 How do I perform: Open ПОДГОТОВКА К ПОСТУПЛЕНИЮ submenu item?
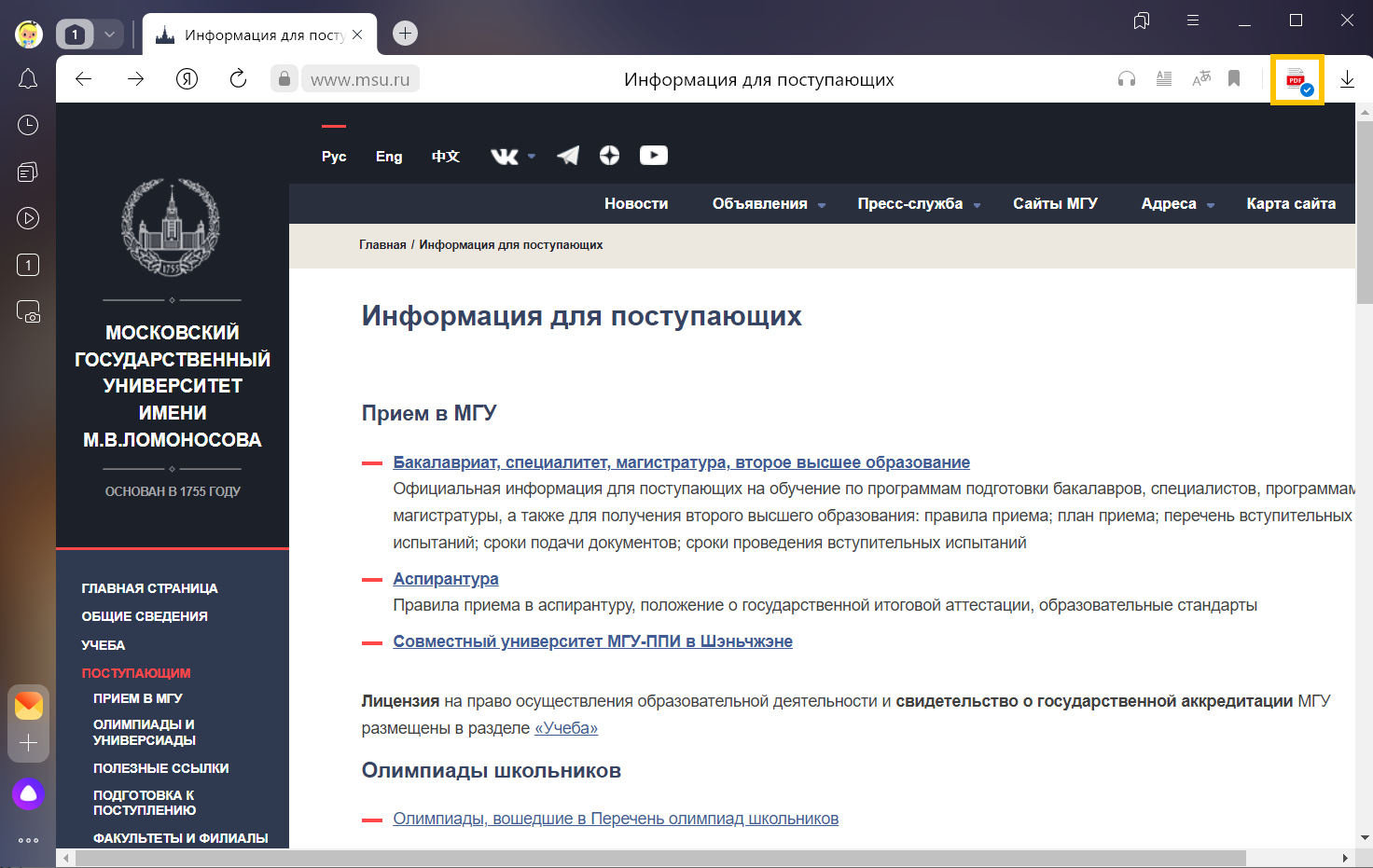coord(145,803)
